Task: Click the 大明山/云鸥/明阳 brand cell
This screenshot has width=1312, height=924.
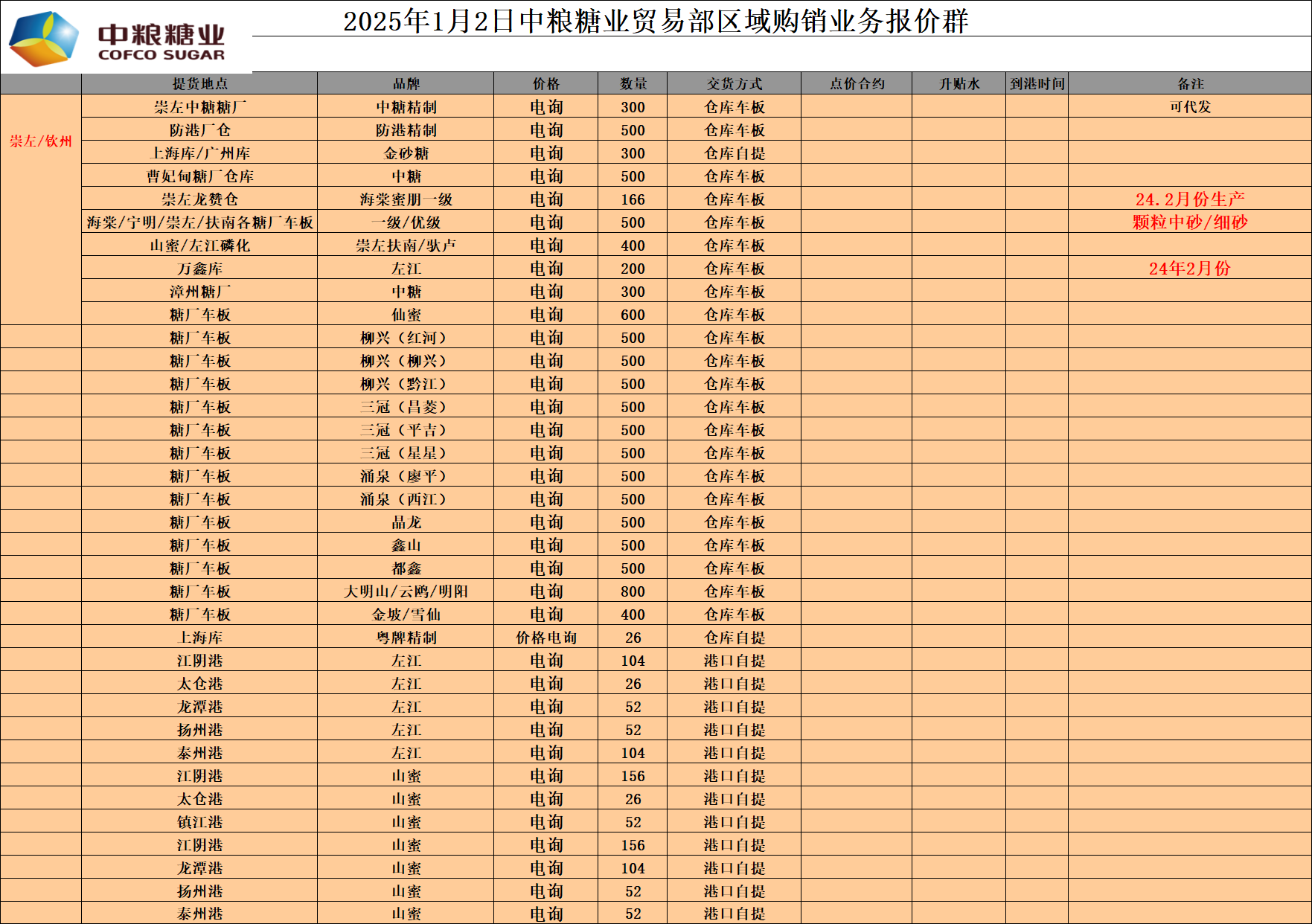Action: [x=406, y=591]
